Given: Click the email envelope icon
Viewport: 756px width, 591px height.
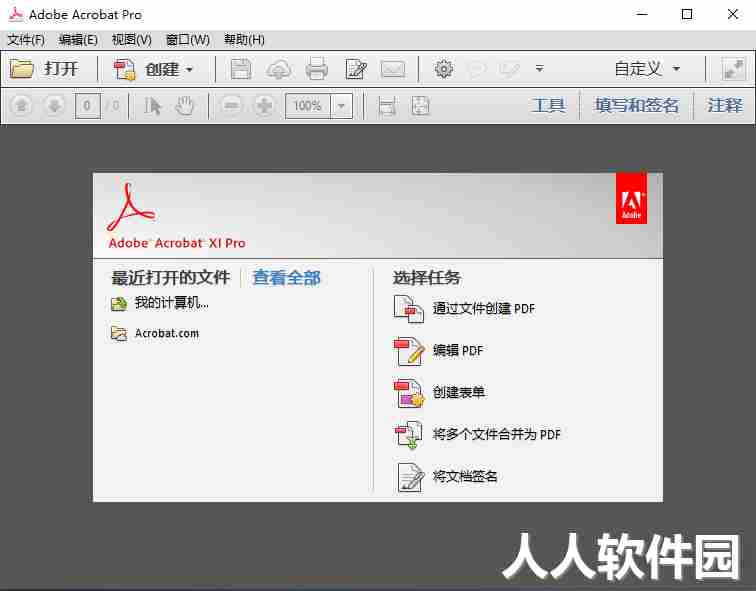Looking at the screenshot, I should [393, 69].
